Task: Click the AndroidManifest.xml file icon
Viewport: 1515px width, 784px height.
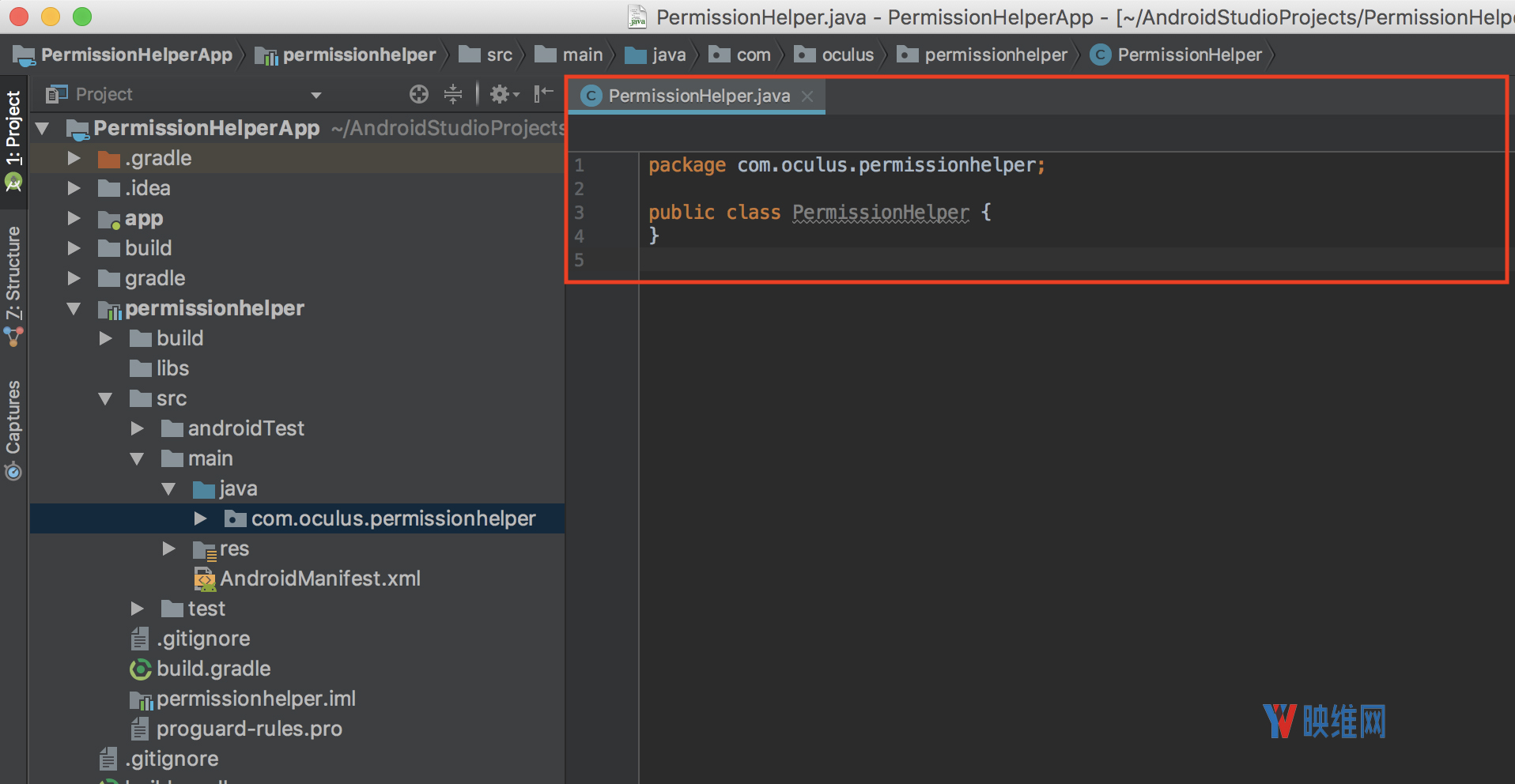Action: click(x=205, y=579)
